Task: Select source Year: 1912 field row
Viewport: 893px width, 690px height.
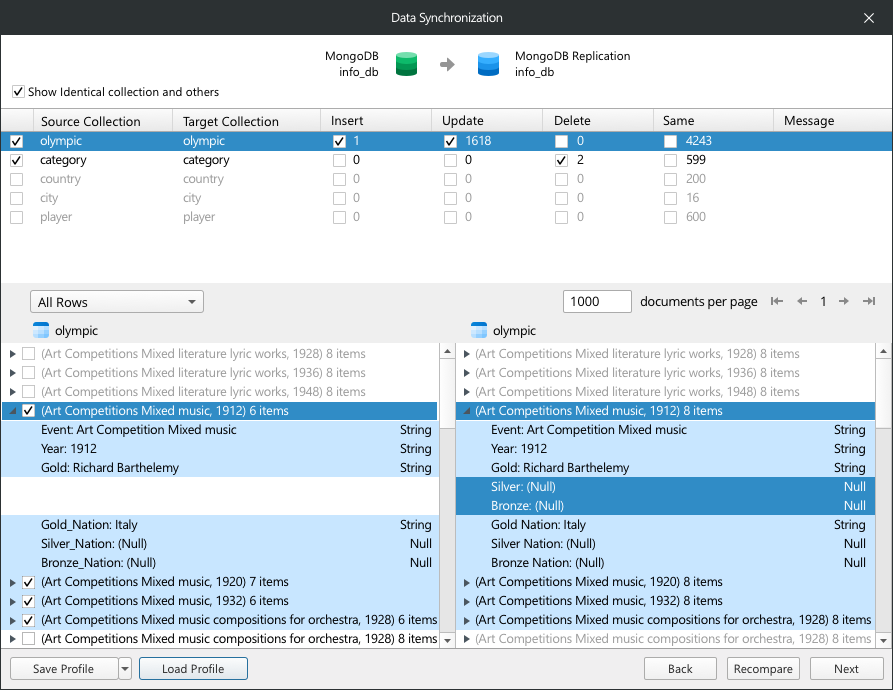Action: (x=220, y=449)
